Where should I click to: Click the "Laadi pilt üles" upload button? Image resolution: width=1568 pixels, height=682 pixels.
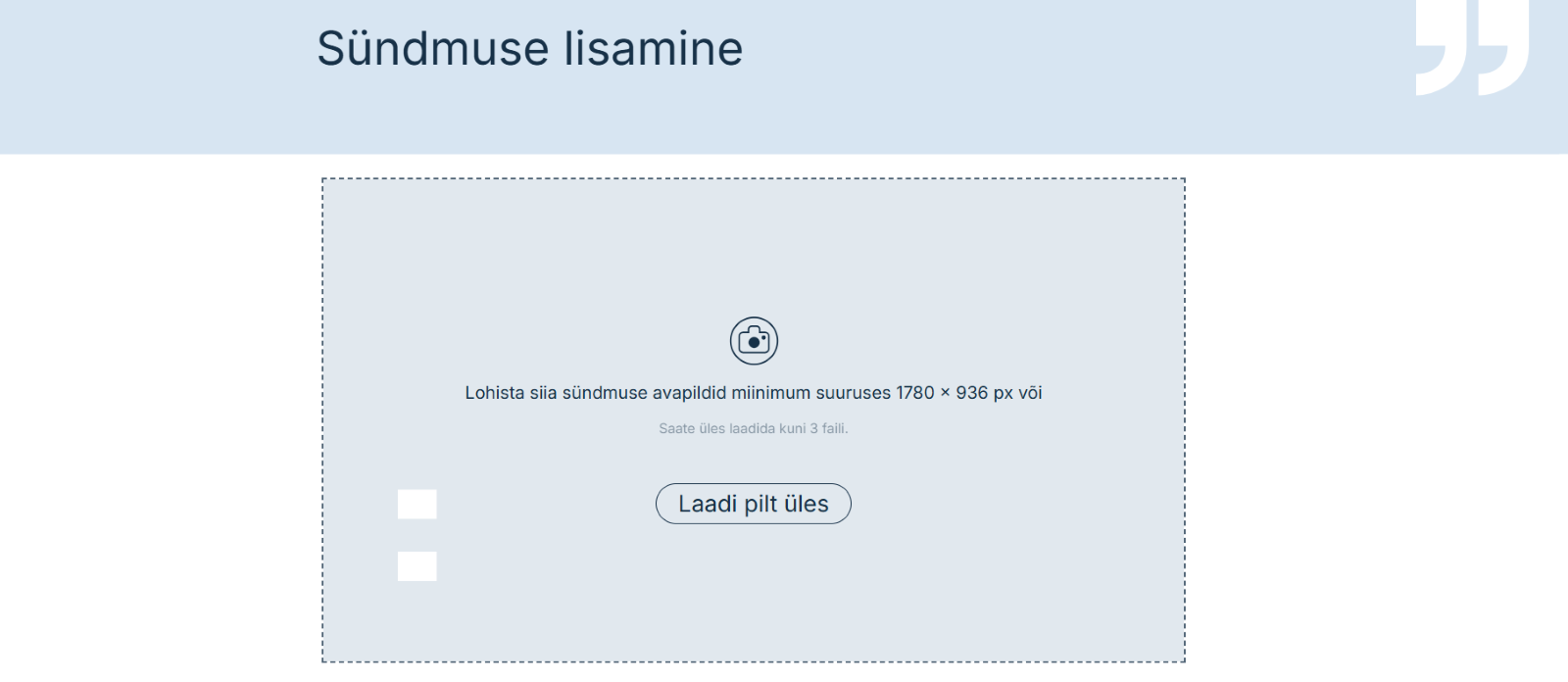(753, 504)
